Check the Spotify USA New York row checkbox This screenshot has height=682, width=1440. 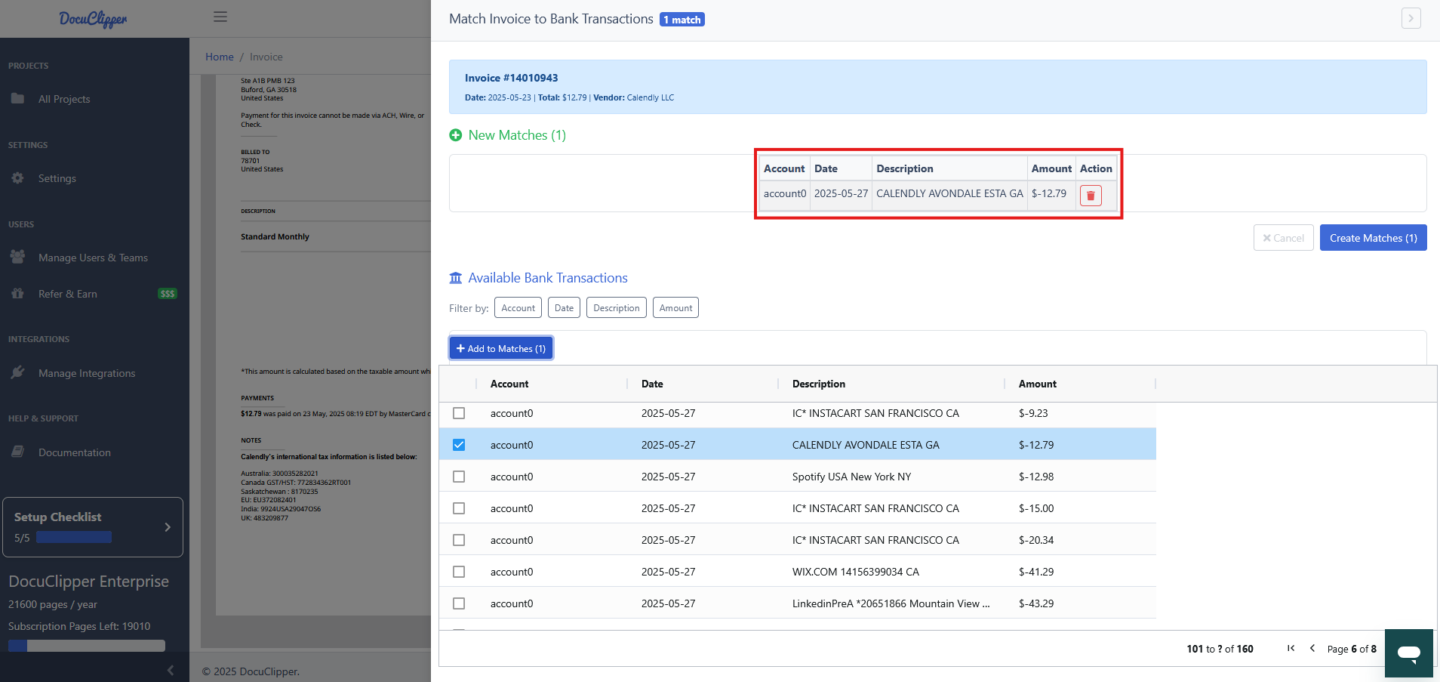(x=459, y=477)
